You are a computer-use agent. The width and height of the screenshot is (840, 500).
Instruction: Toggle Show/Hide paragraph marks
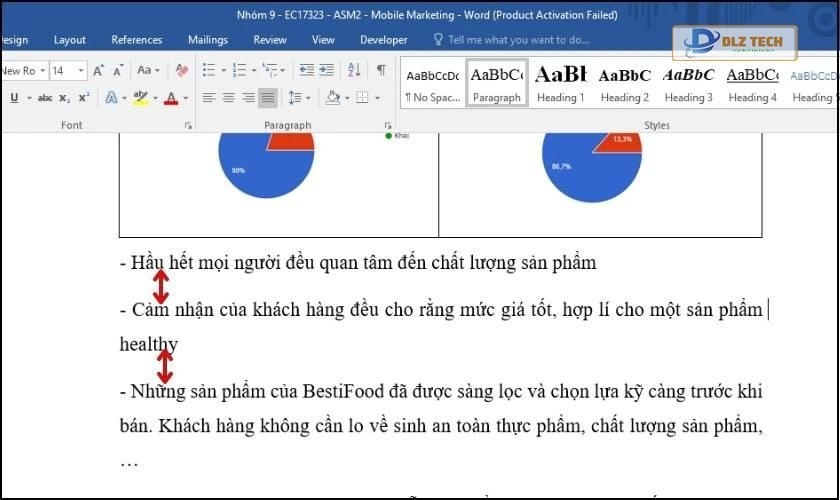click(x=381, y=71)
